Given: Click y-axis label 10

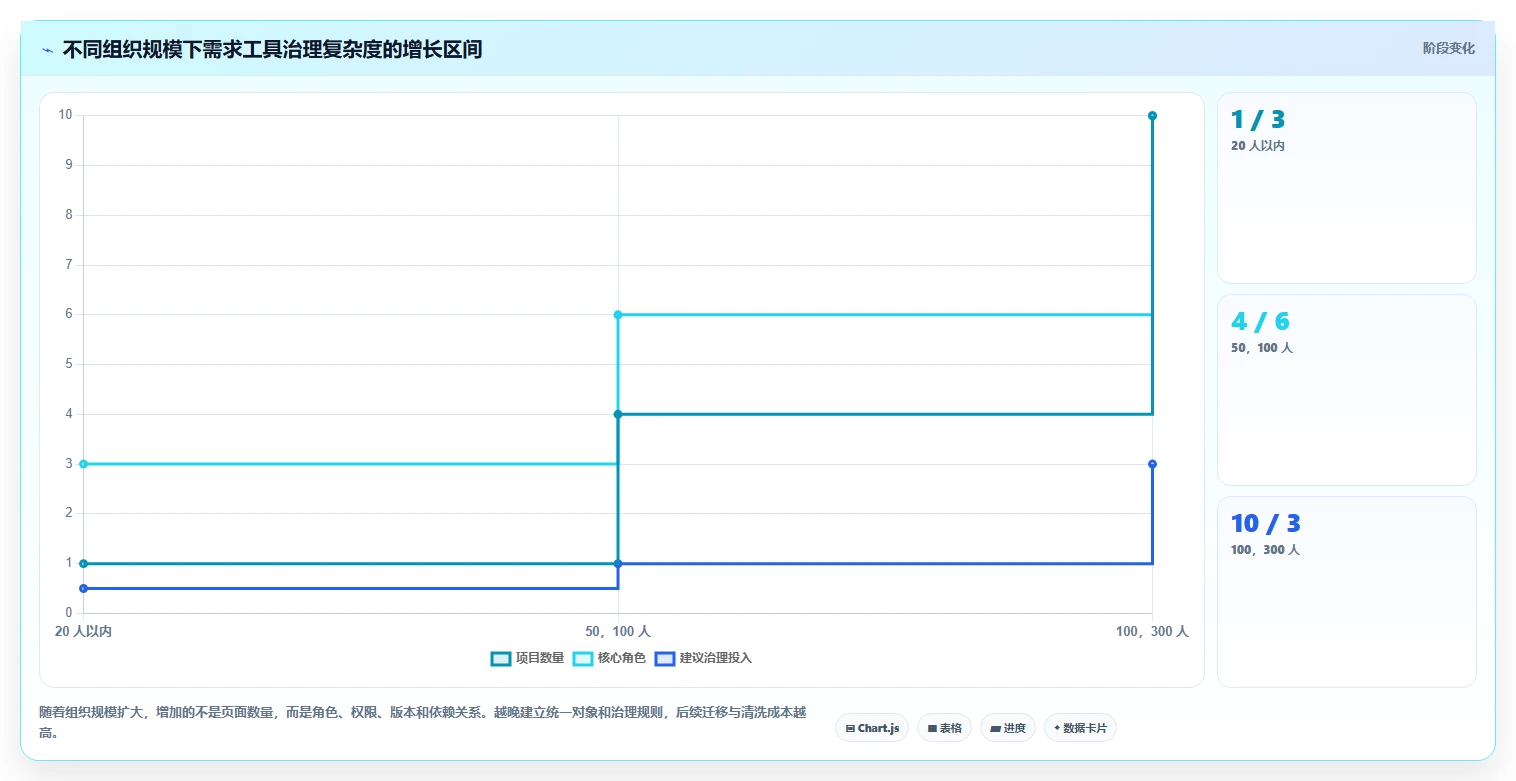Looking at the screenshot, I should [66, 115].
